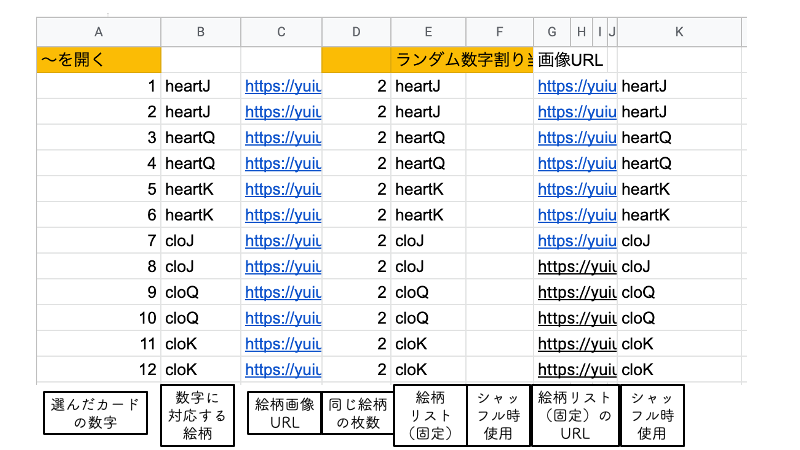Click column K cell 'heartJ' in row 2
The width and height of the screenshot is (800, 450).
pyautogui.click(x=679, y=112)
